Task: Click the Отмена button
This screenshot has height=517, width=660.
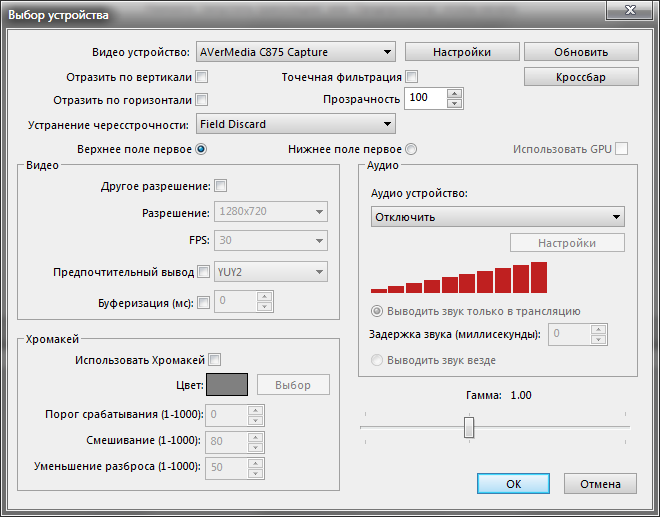Action: tap(600, 483)
